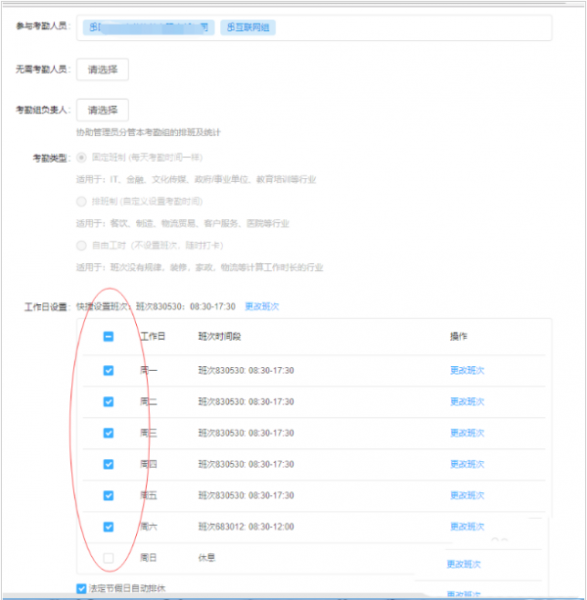The width and height of the screenshot is (587, 600).
Task: Check the 周日 workday checkbox
Action: click(108, 558)
